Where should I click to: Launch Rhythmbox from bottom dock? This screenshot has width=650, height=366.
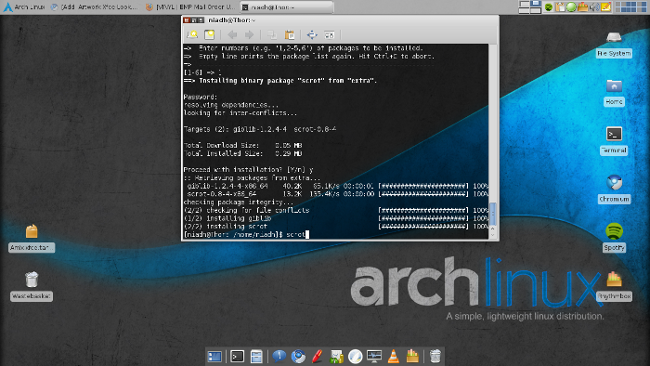coord(412,356)
